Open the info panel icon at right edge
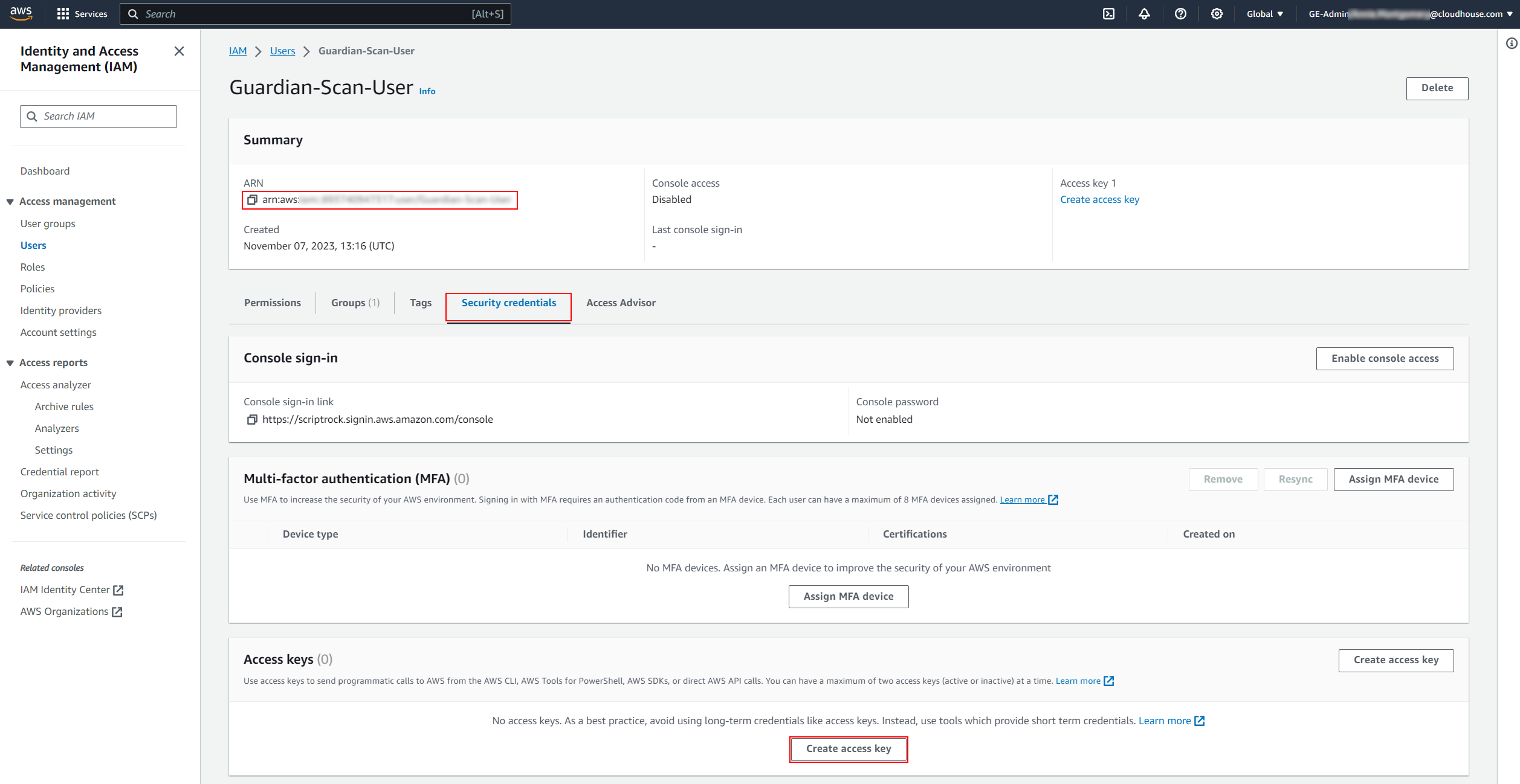Image resolution: width=1520 pixels, height=784 pixels. [1511, 43]
